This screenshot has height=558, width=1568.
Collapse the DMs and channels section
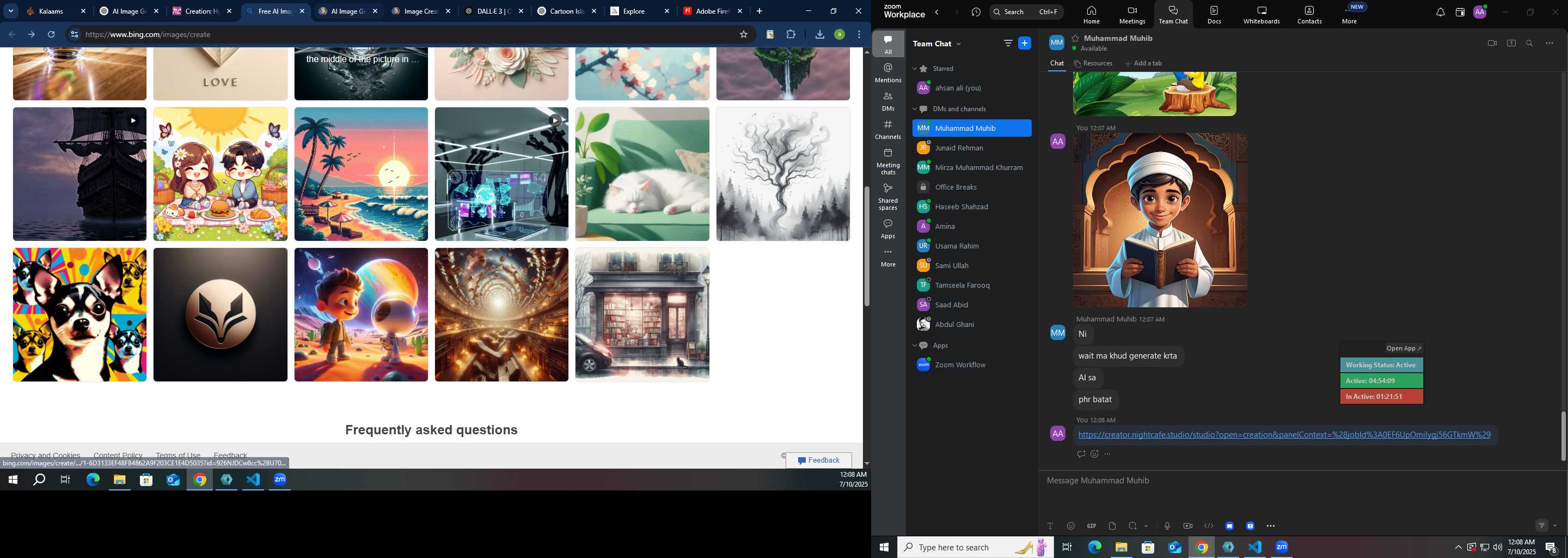tap(914, 109)
